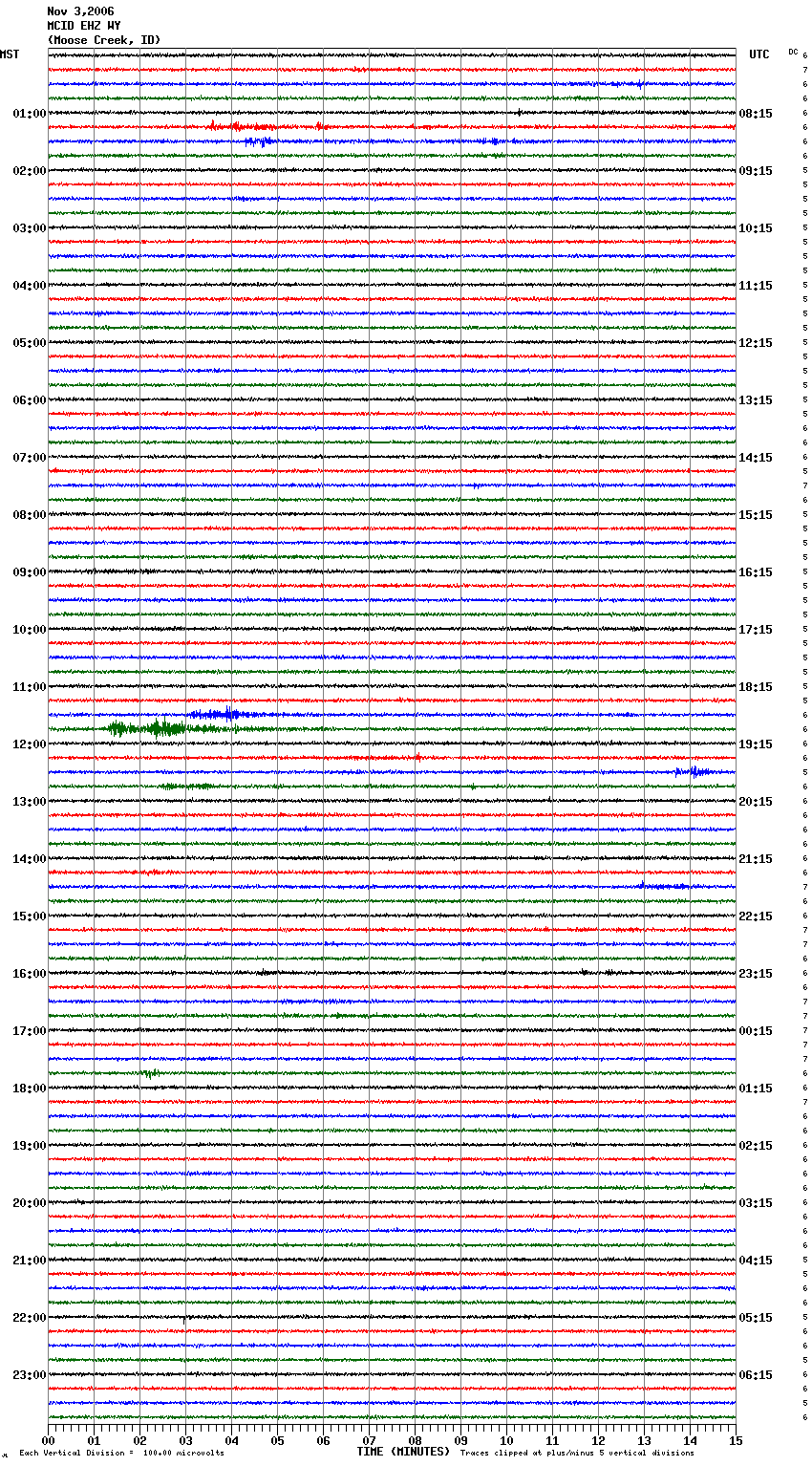
Task: Click the '13:15' UTC time label
Action: (756, 400)
